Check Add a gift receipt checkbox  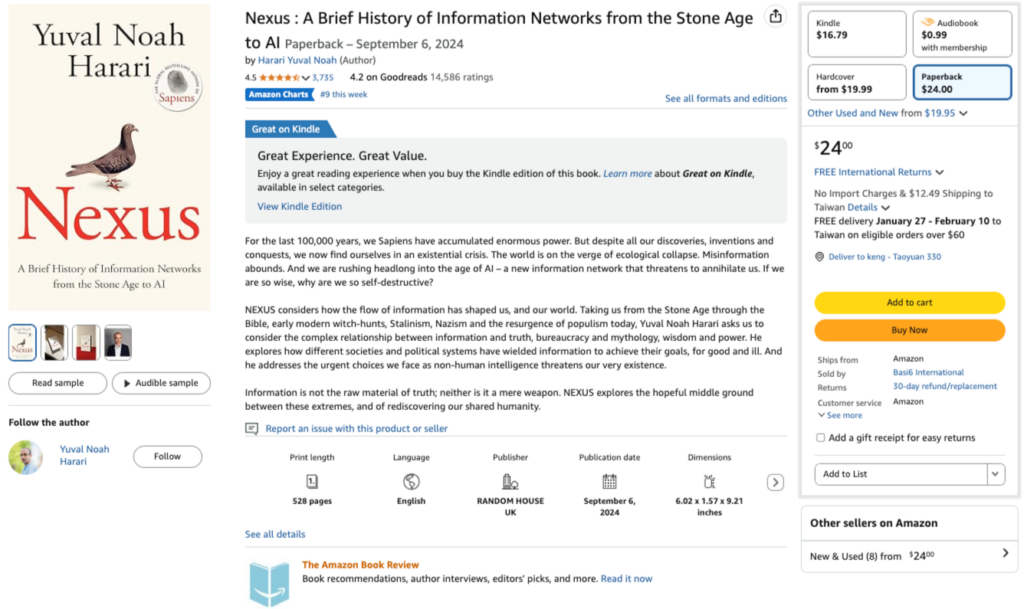820,438
